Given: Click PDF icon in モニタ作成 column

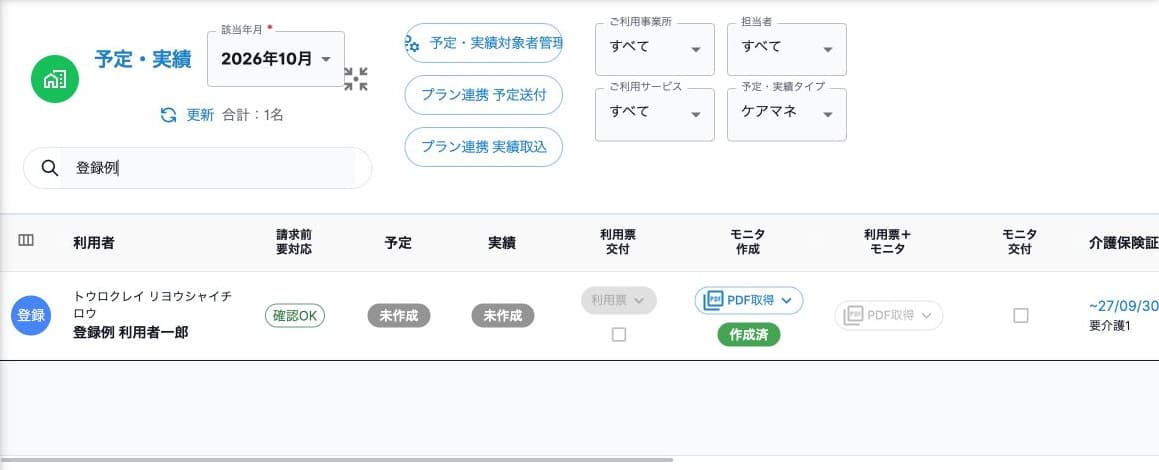Looking at the screenshot, I should [x=713, y=300].
